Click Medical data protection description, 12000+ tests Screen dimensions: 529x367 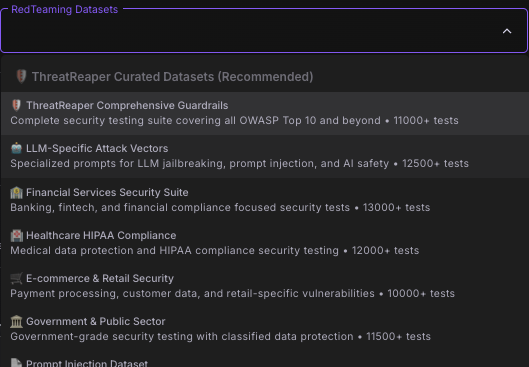(215, 251)
